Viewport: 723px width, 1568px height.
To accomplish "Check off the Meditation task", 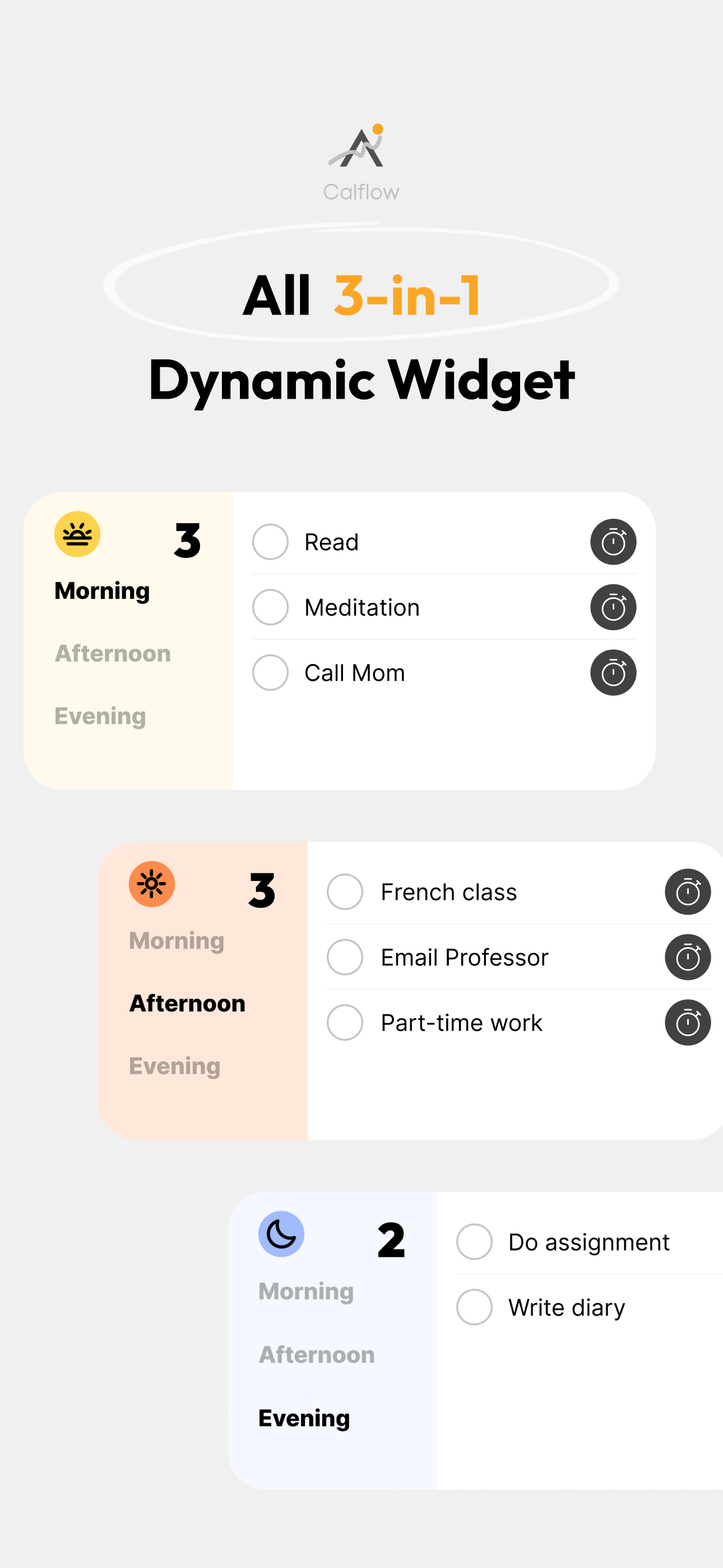I will tap(270, 607).
